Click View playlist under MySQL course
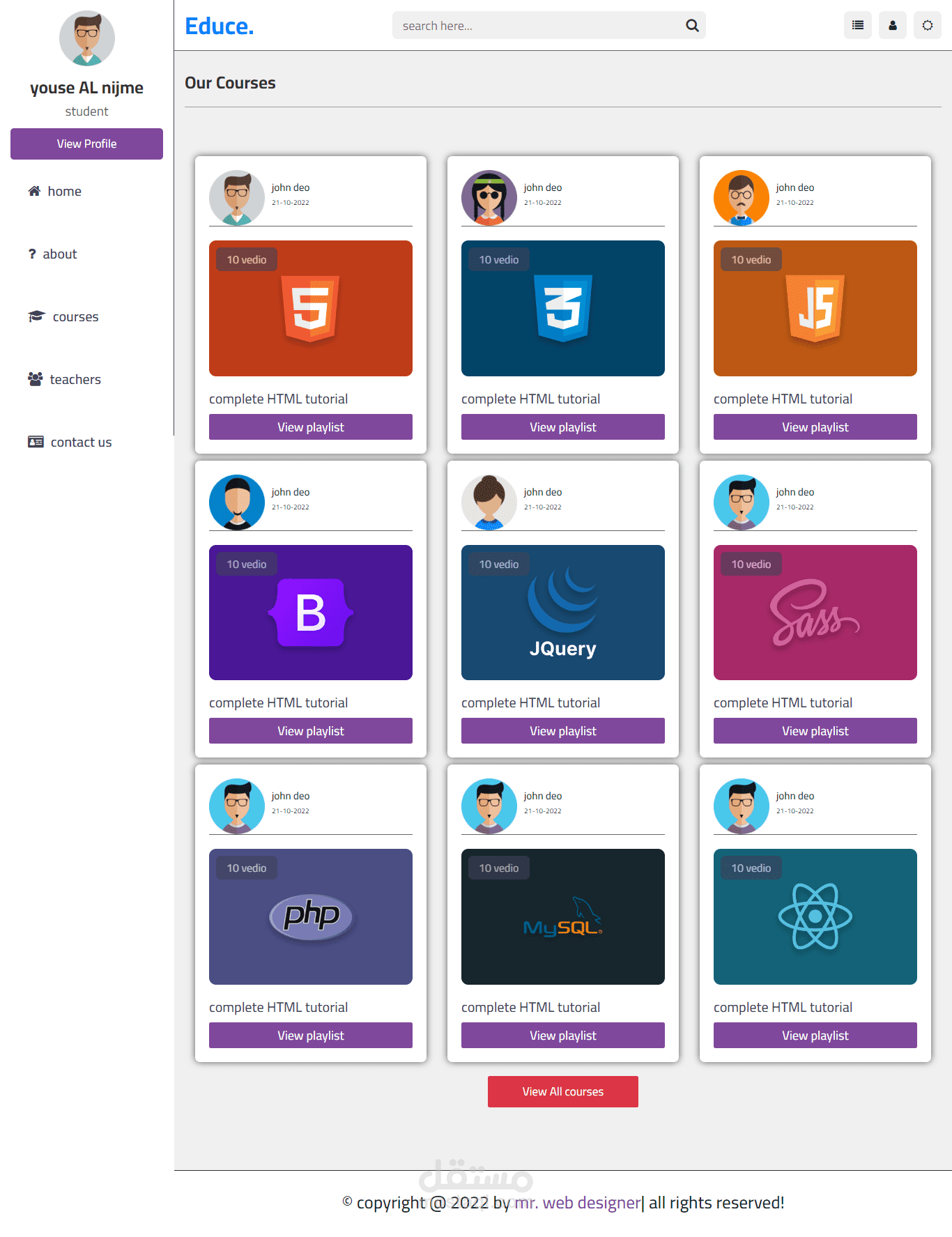 pyautogui.click(x=563, y=1036)
